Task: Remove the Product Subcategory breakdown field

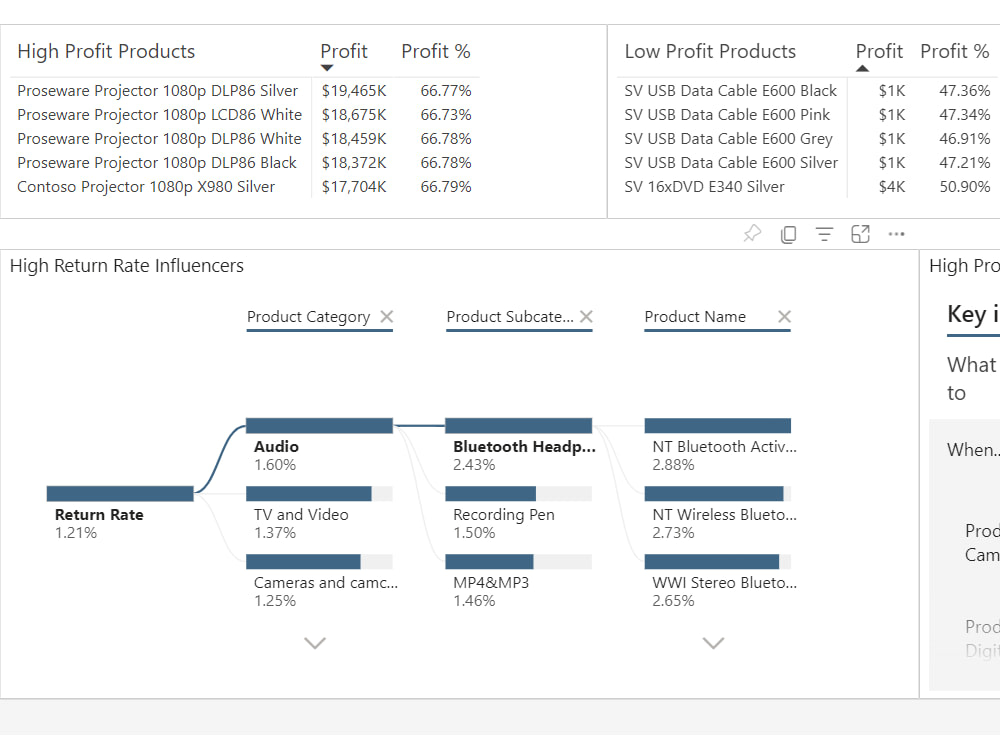Action: [x=587, y=316]
